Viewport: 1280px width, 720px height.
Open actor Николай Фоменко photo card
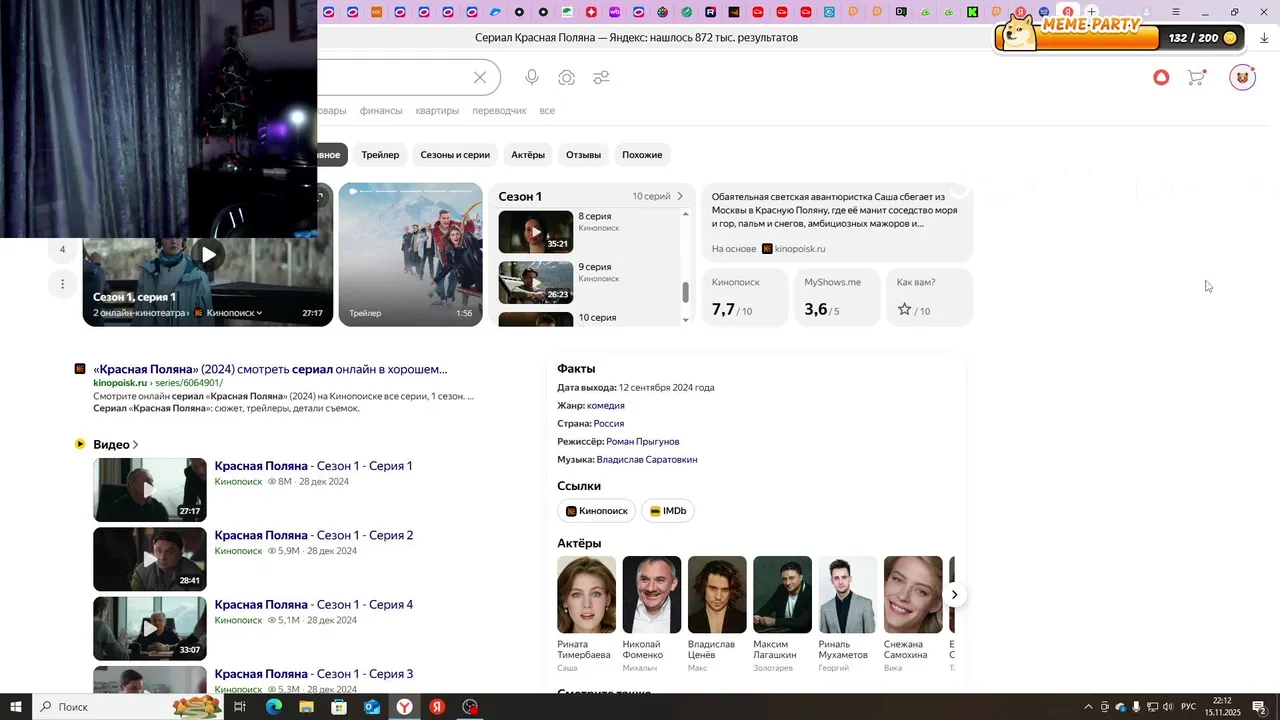point(652,594)
